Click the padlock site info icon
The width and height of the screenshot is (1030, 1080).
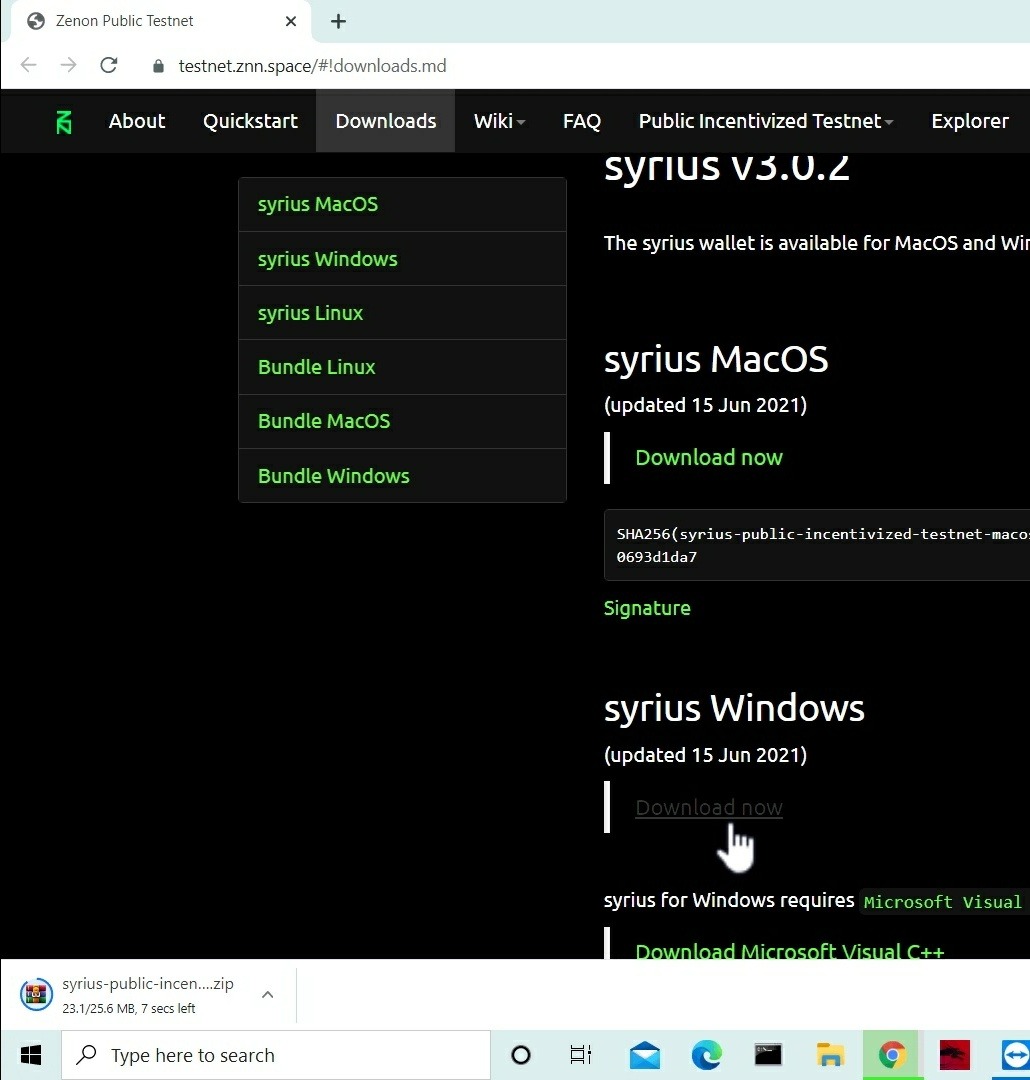tap(158, 66)
